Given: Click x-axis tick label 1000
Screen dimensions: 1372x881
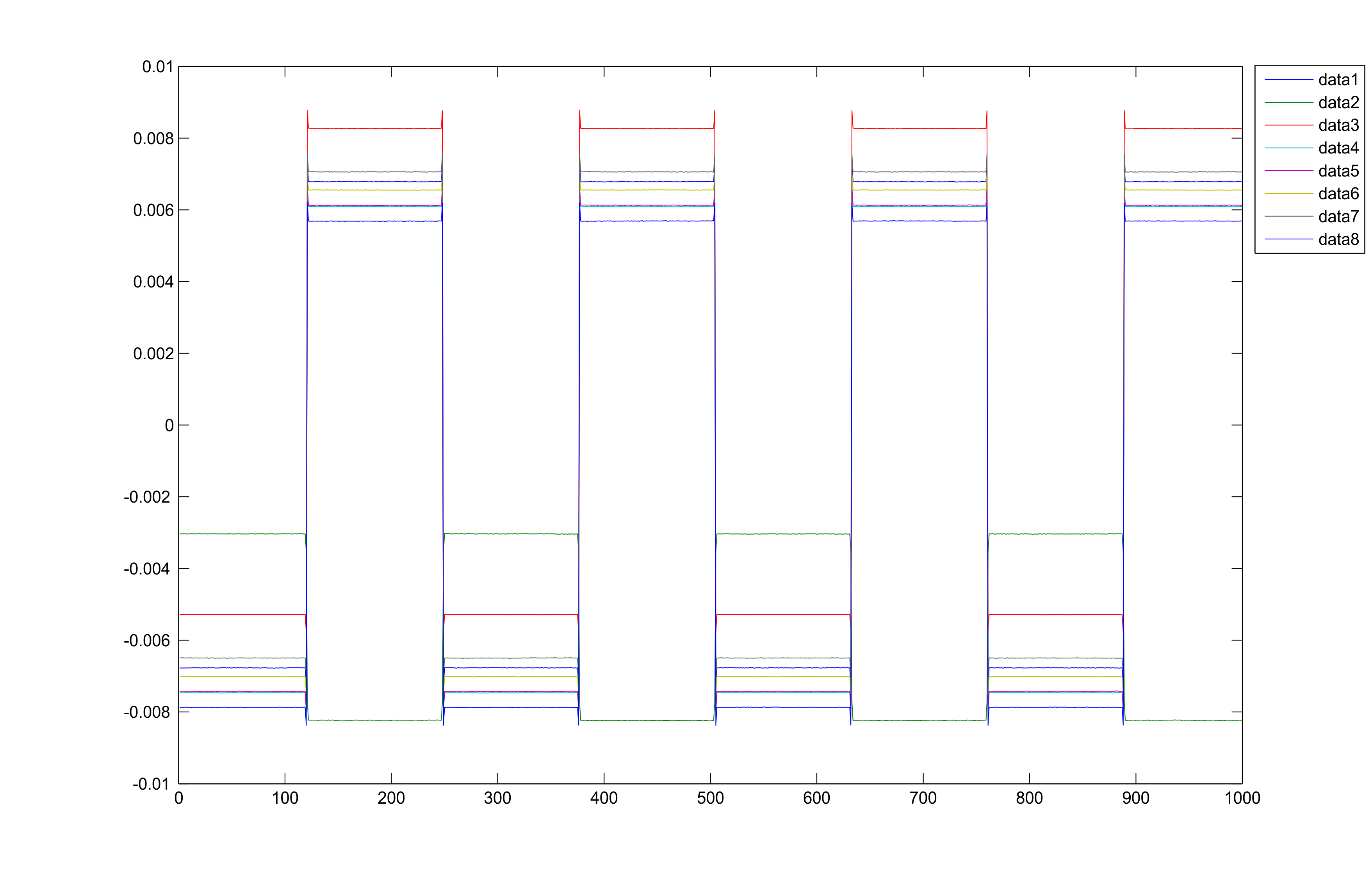Looking at the screenshot, I should [1242, 798].
